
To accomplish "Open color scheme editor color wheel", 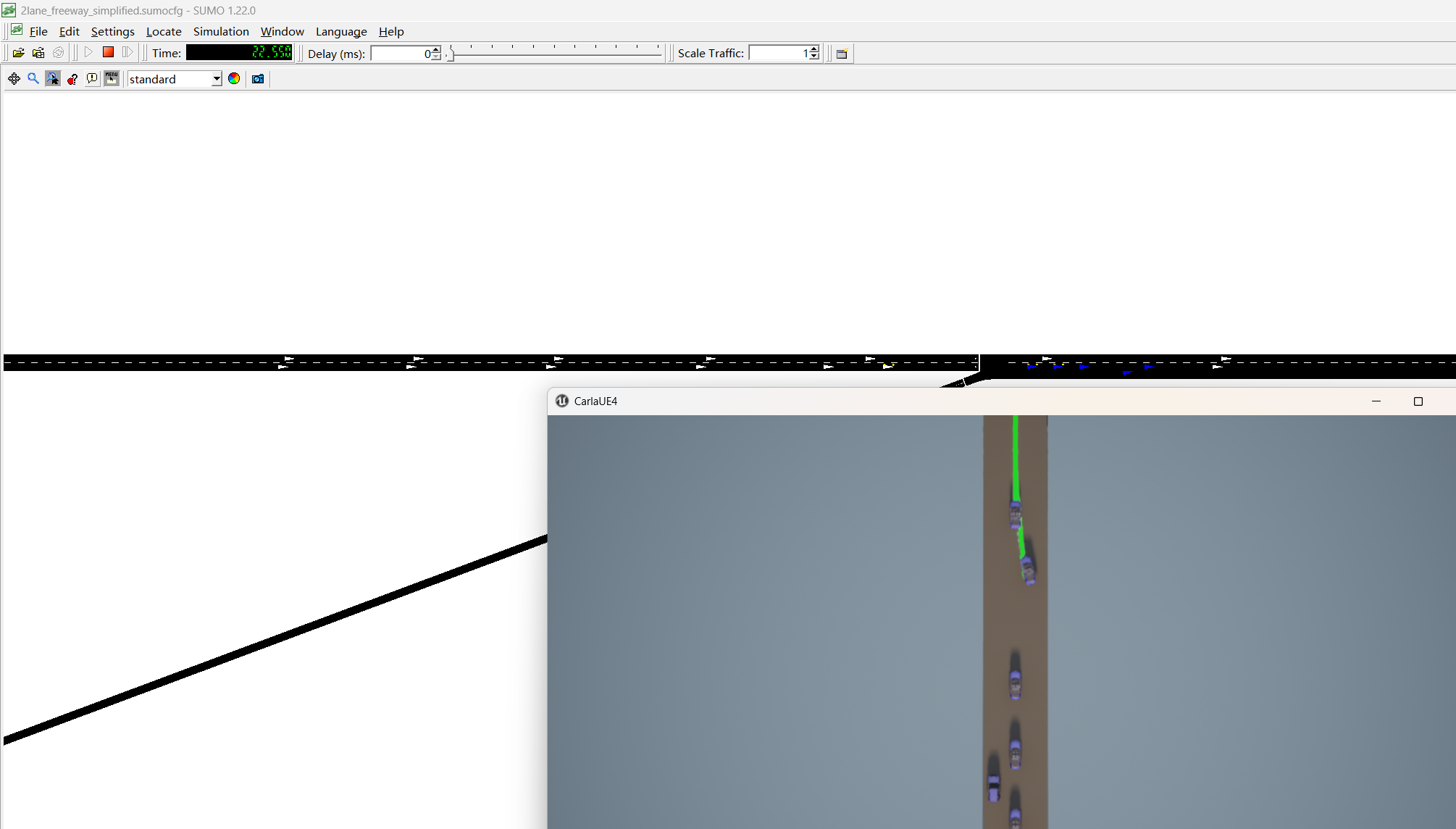I will pyautogui.click(x=234, y=79).
